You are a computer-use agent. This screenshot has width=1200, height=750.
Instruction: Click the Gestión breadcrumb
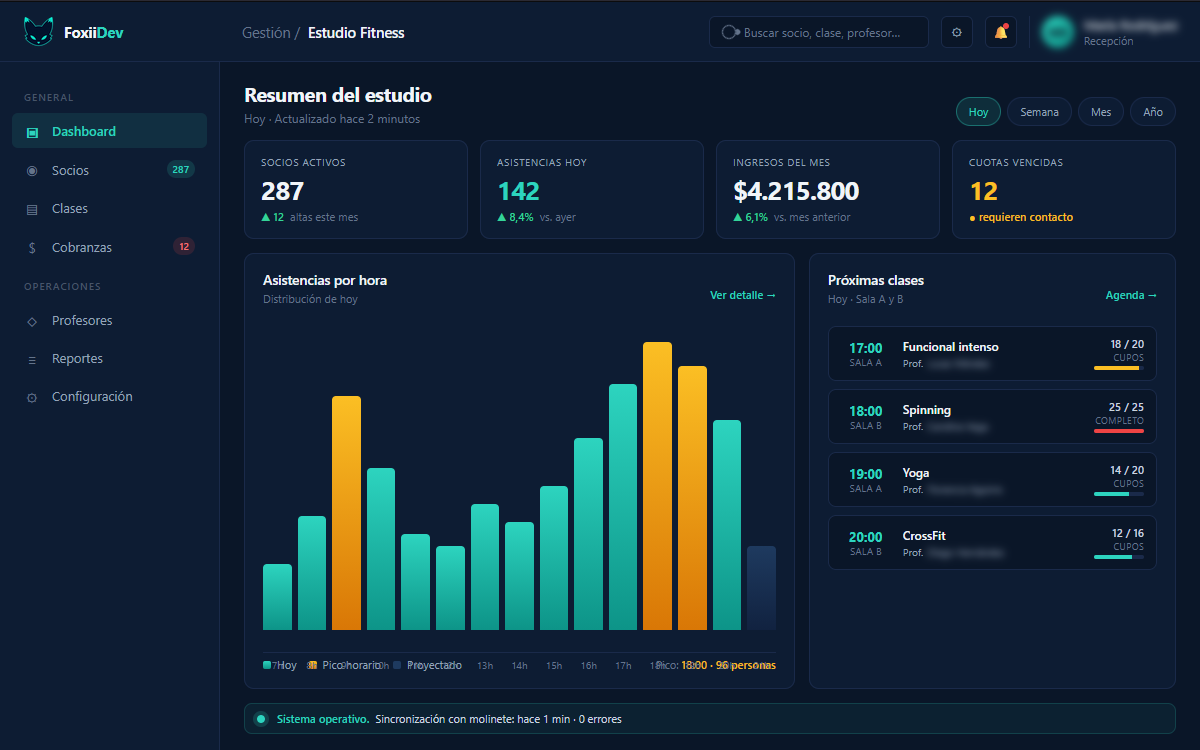pos(266,33)
